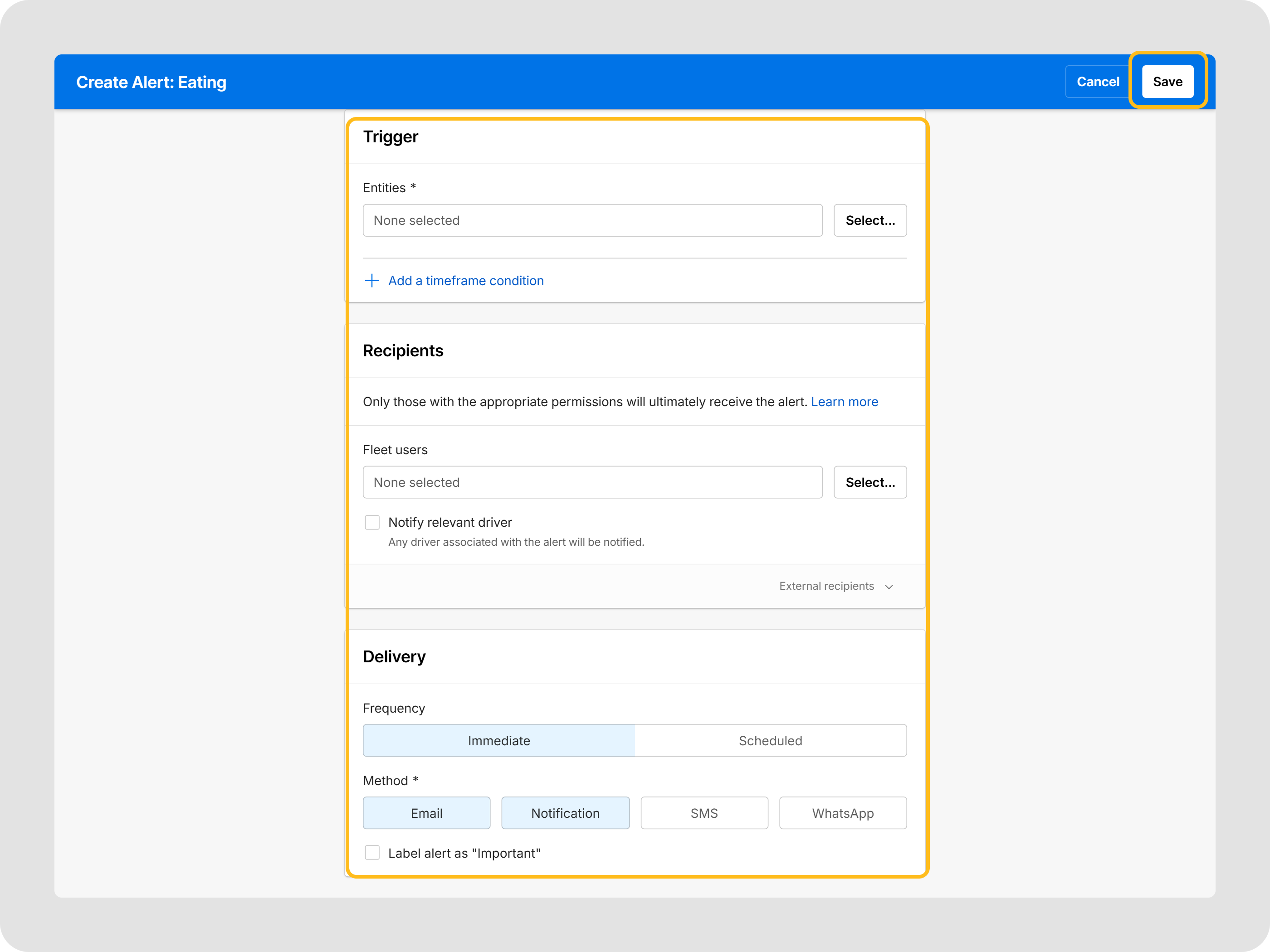1270x952 pixels.
Task: Toggle the Email delivery method off
Action: coord(427,813)
